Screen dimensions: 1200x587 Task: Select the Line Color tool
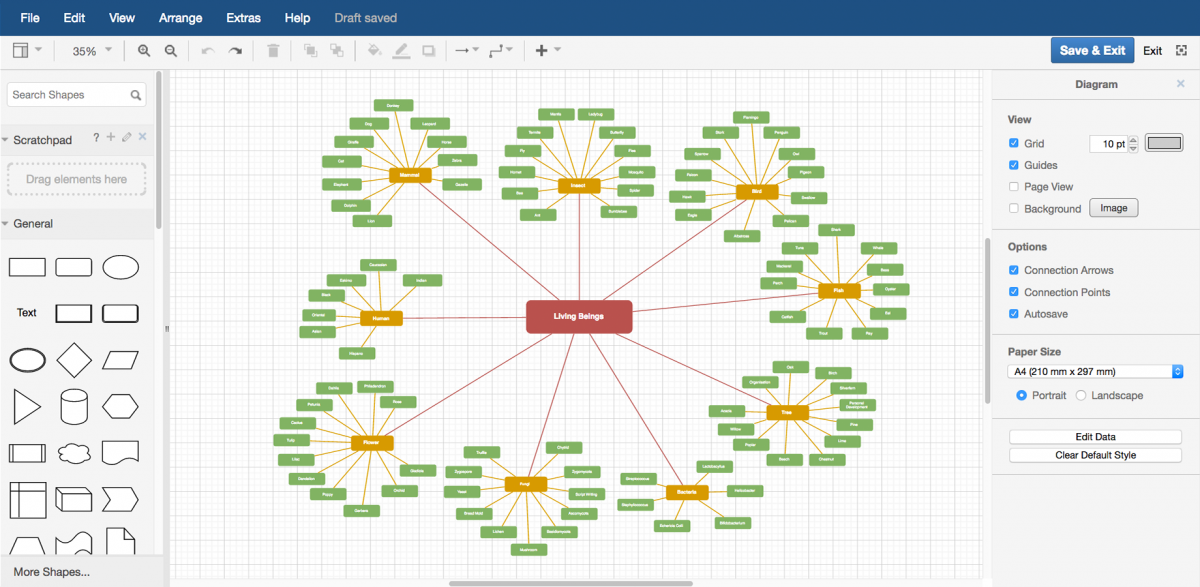coord(401,50)
